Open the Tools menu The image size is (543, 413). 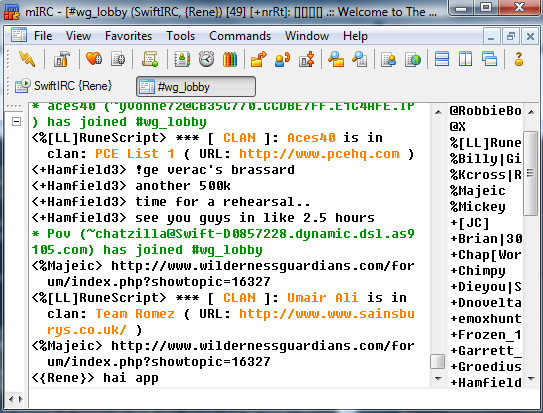[180, 36]
